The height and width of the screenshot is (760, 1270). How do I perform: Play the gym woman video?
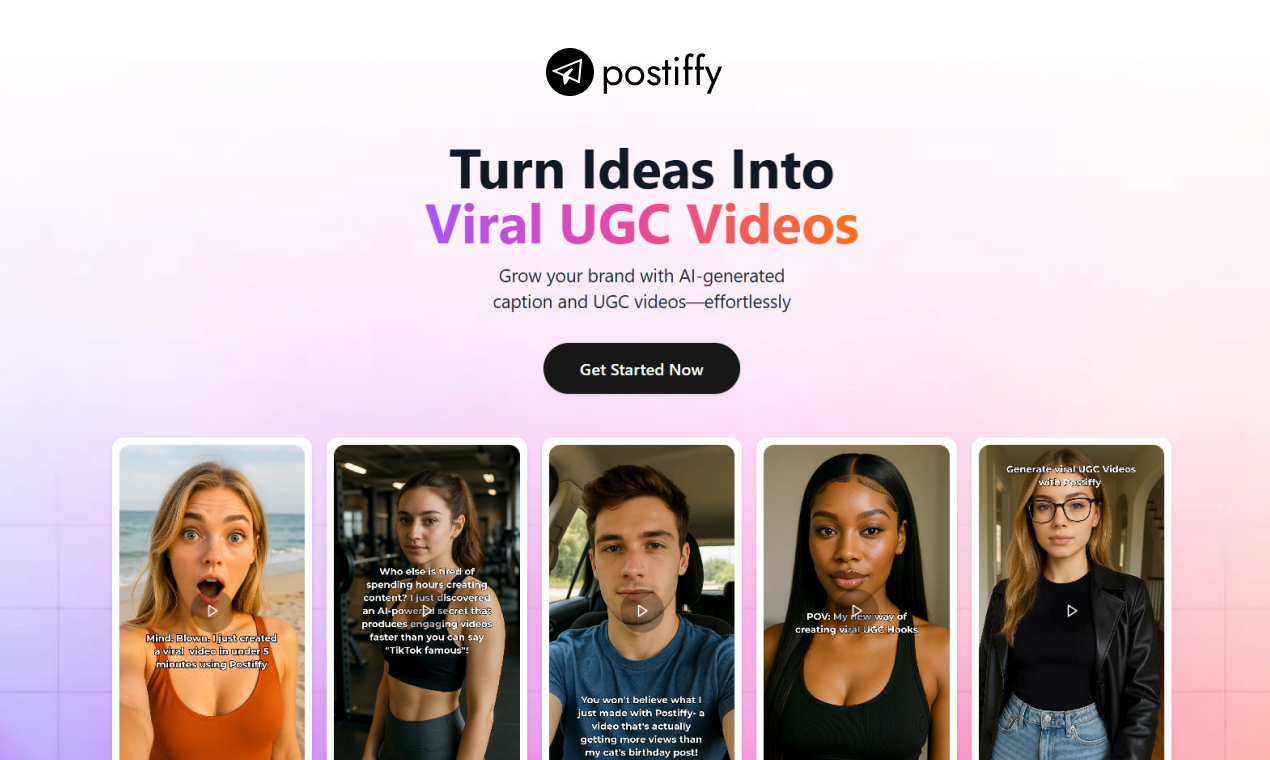click(x=427, y=610)
